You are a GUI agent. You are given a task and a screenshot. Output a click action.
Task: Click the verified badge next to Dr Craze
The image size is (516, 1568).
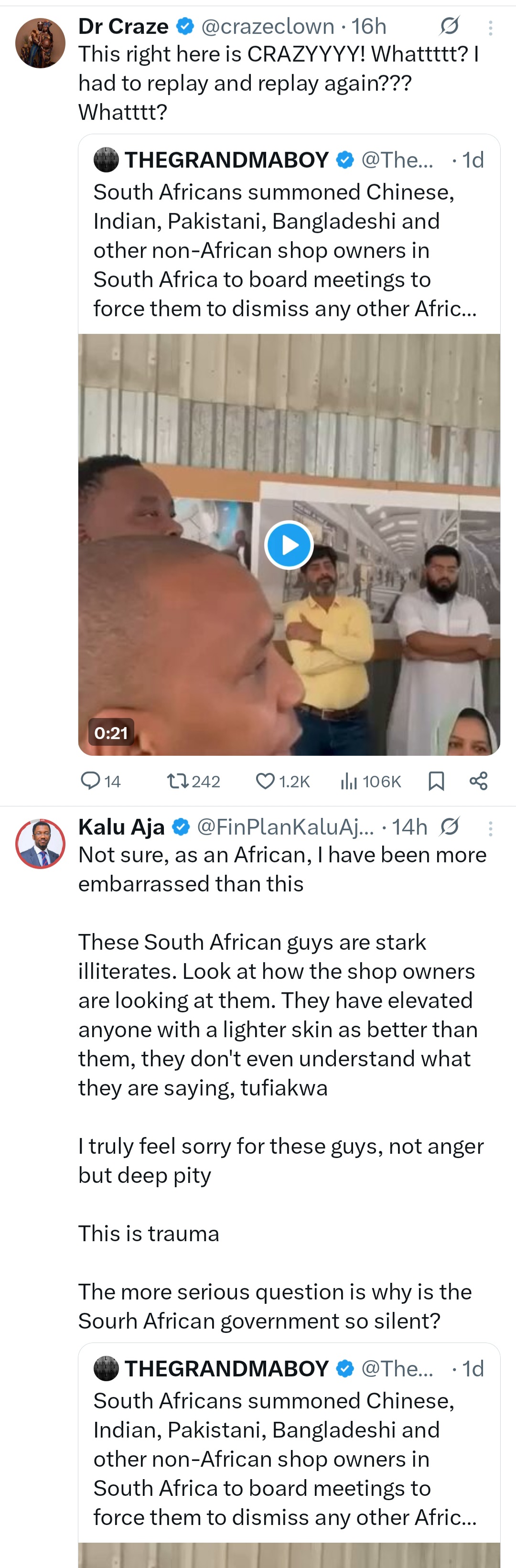(x=184, y=26)
